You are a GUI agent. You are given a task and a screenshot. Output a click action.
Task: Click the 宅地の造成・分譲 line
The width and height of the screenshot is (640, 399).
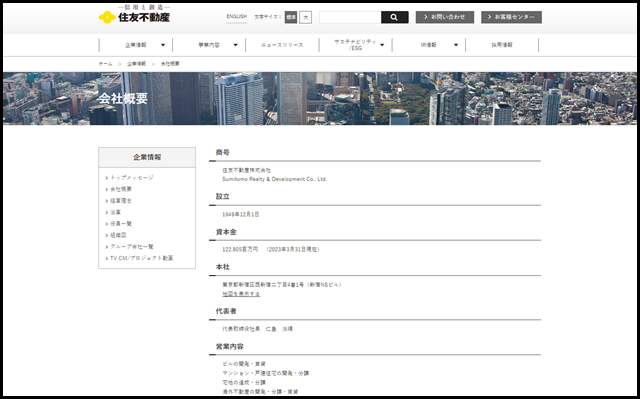click(x=244, y=383)
